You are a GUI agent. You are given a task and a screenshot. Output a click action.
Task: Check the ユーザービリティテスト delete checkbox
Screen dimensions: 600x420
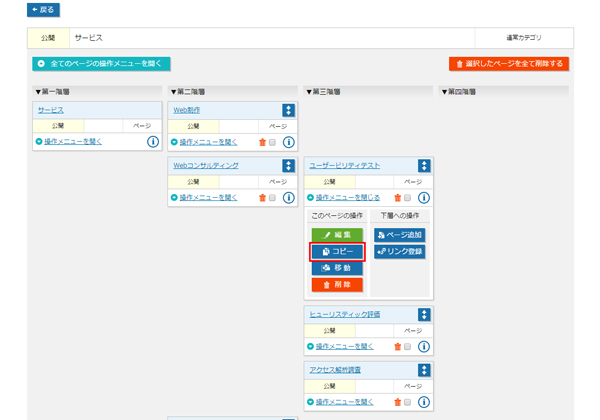click(408, 198)
